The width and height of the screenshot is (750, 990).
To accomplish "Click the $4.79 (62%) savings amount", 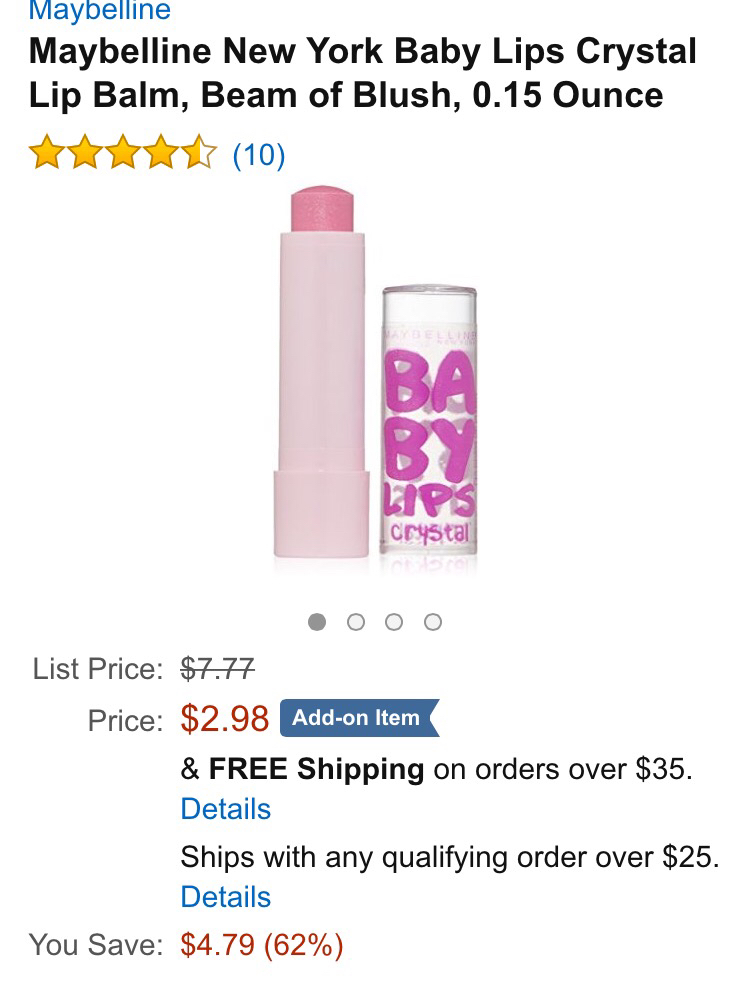I will pyautogui.click(x=262, y=945).
